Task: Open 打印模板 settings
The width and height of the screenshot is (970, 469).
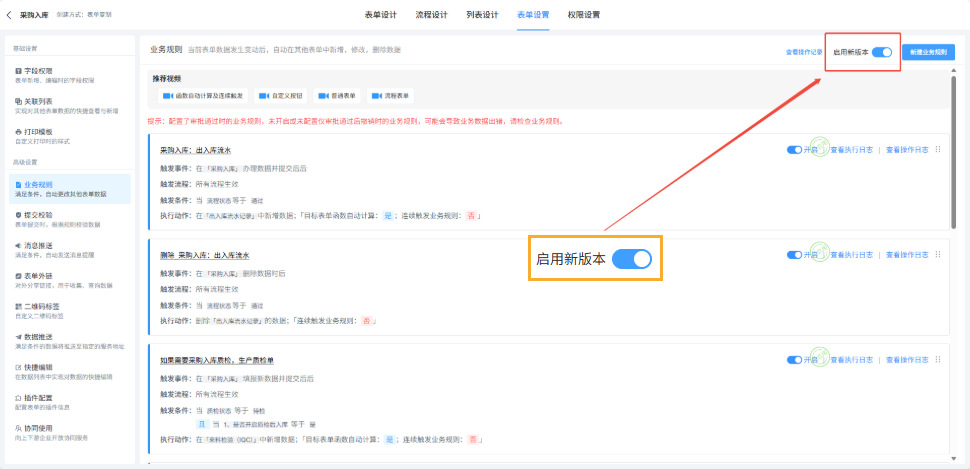Action: pyautogui.click(x=70, y=136)
